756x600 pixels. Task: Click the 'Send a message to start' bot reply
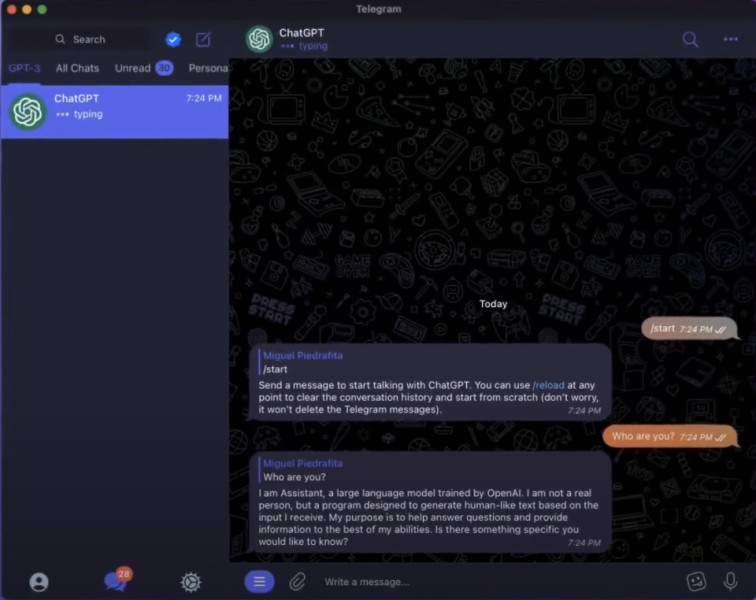tap(430, 382)
